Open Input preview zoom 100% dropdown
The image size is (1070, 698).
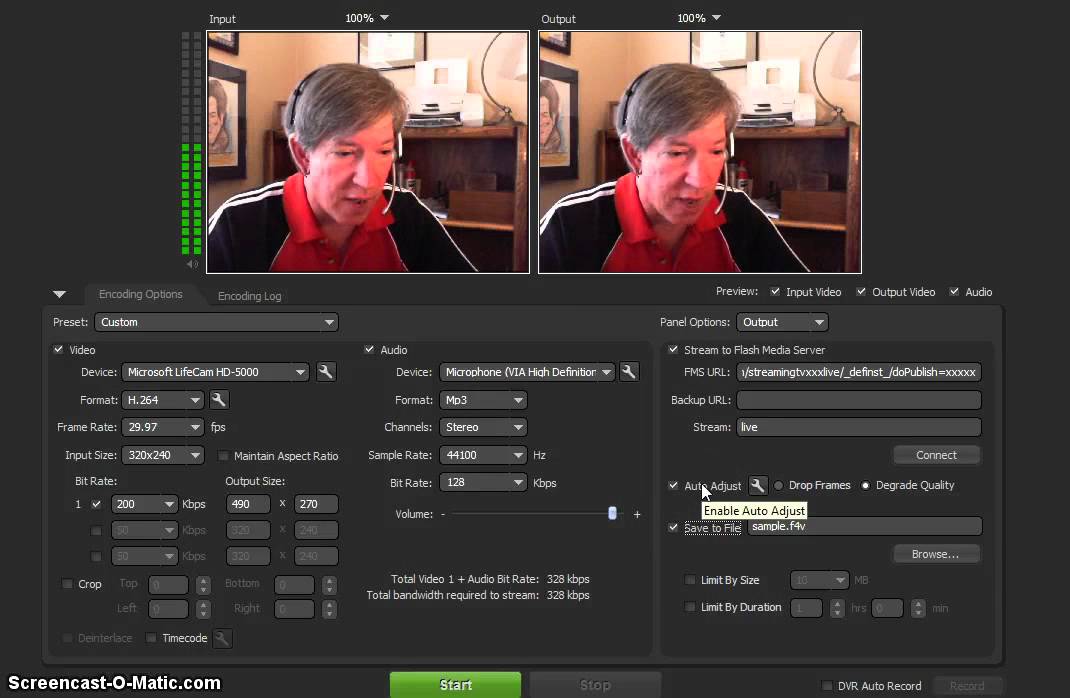pos(366,18)
